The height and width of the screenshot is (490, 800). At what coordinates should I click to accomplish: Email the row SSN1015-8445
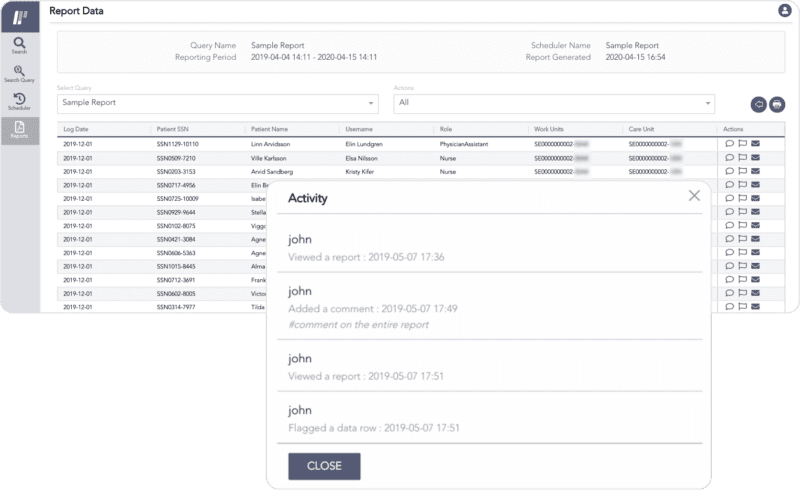click(756, 266)
